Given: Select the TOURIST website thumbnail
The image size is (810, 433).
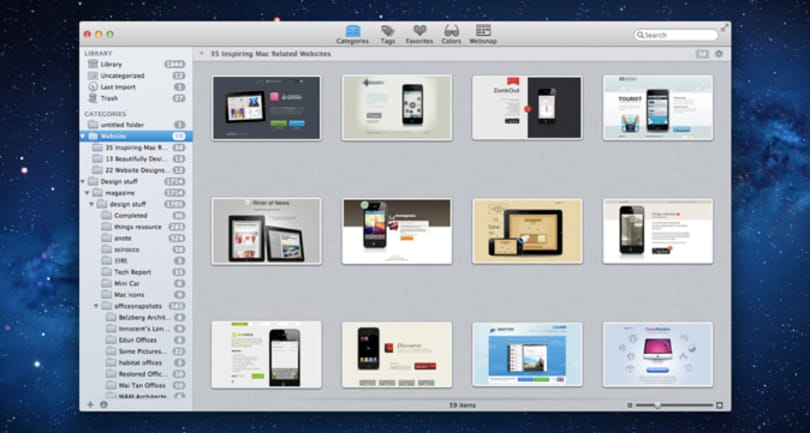Looking at the screenshot, I should click(658, 108).
